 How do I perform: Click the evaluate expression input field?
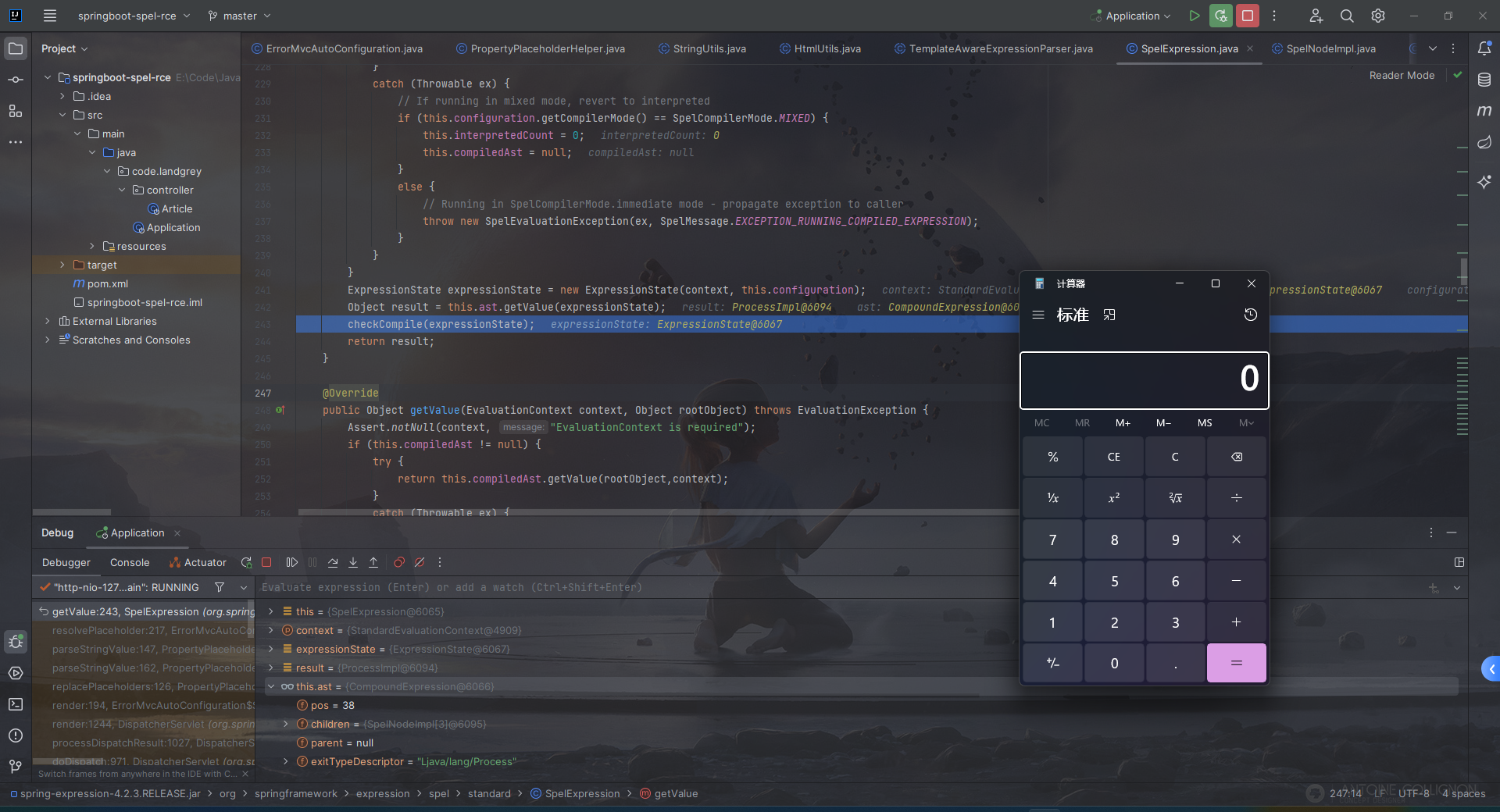click(x=840, y=587)
